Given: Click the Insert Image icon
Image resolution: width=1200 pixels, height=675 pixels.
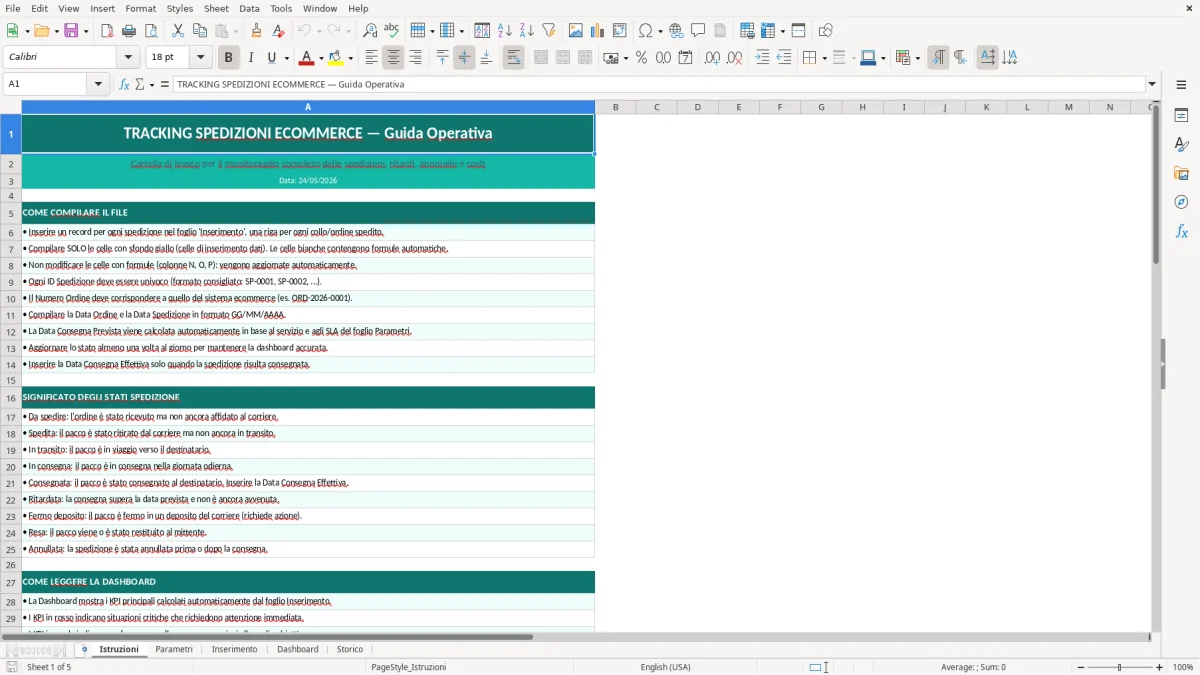Looking at the screenshot, I should pos(576,31).
